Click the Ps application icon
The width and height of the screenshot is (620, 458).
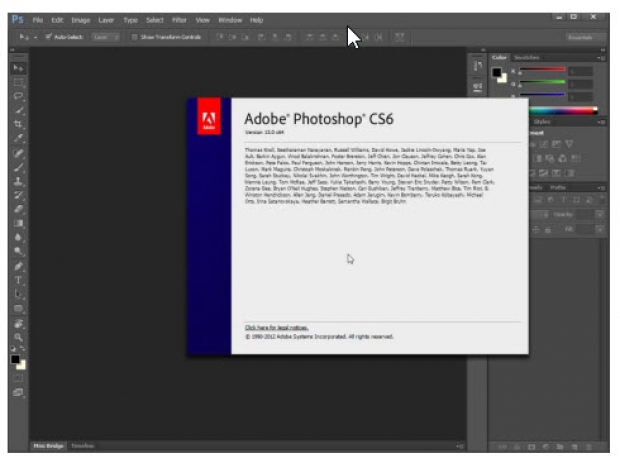[x=17, y=19]
